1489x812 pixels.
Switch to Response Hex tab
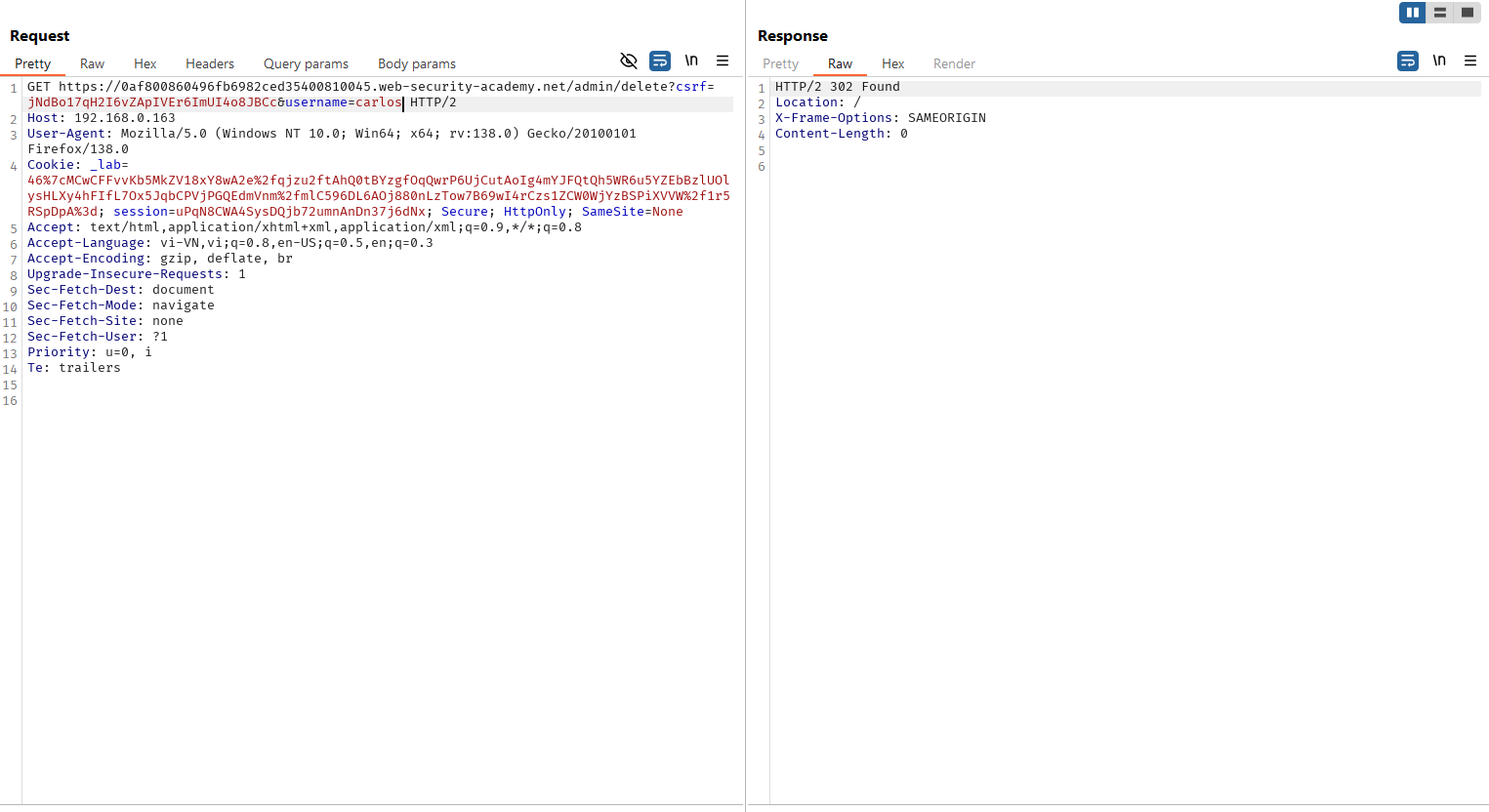pos(892,63)
